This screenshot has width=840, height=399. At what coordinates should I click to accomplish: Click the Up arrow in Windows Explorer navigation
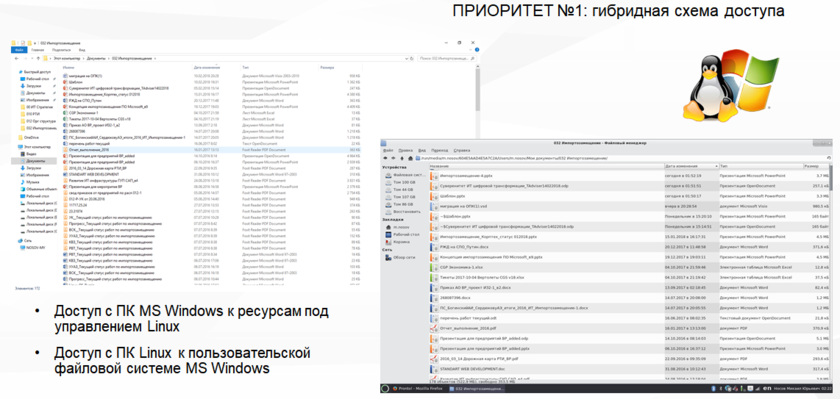pyautogui.click(x=38, y=58)
